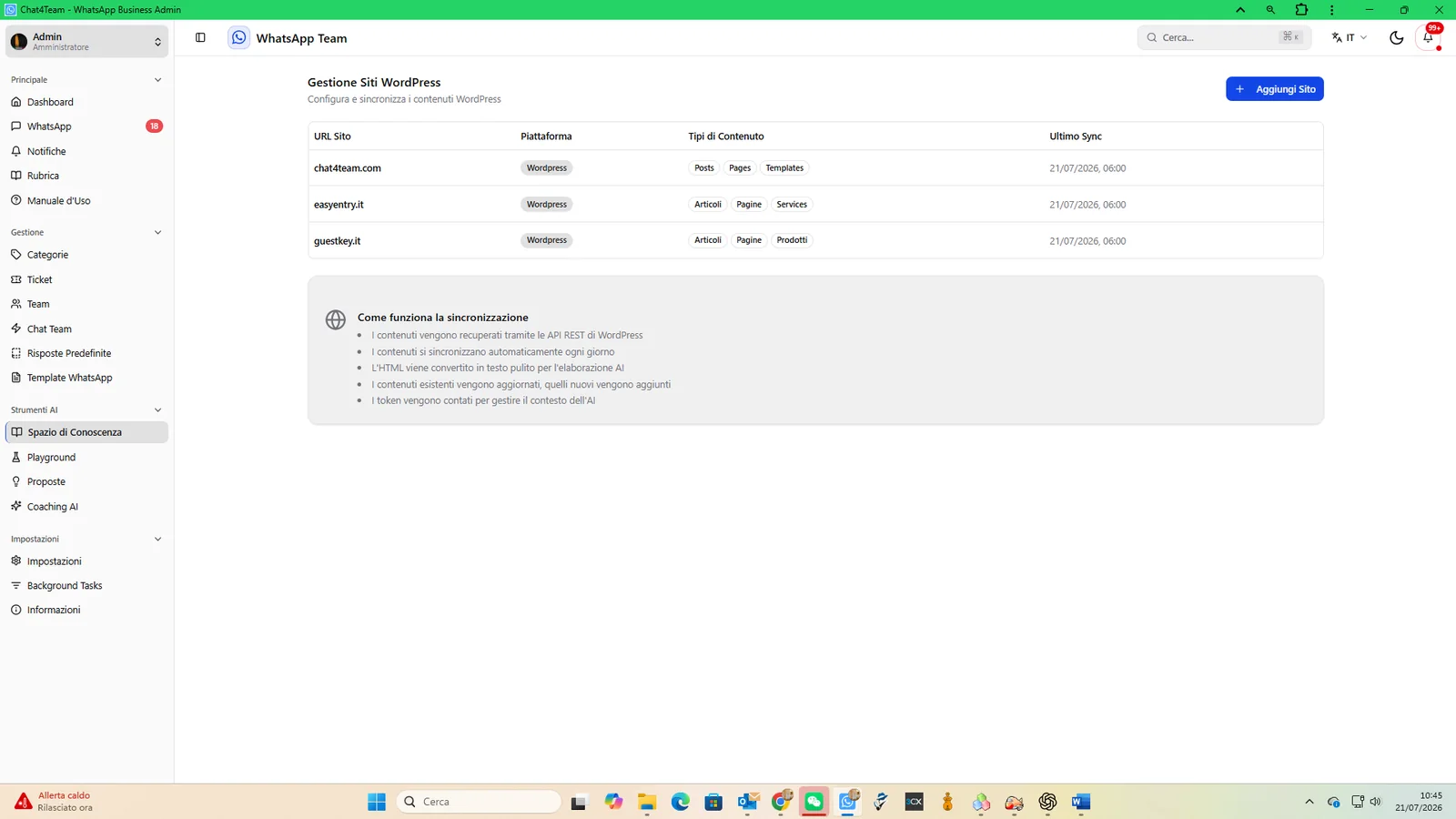Click the Informazioni info icon
This screenshot has height=819, width=1456.
[x=16, y=610]
